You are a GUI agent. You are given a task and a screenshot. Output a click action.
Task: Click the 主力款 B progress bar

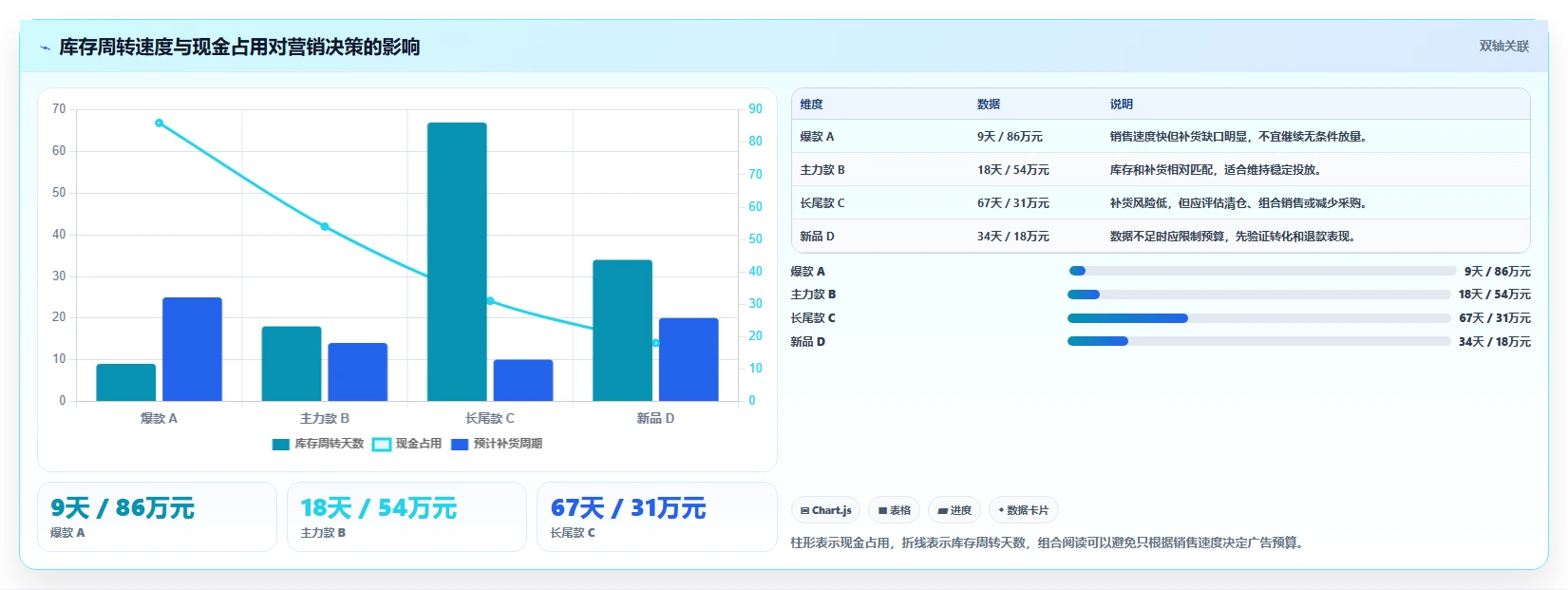pos(1259,295)
